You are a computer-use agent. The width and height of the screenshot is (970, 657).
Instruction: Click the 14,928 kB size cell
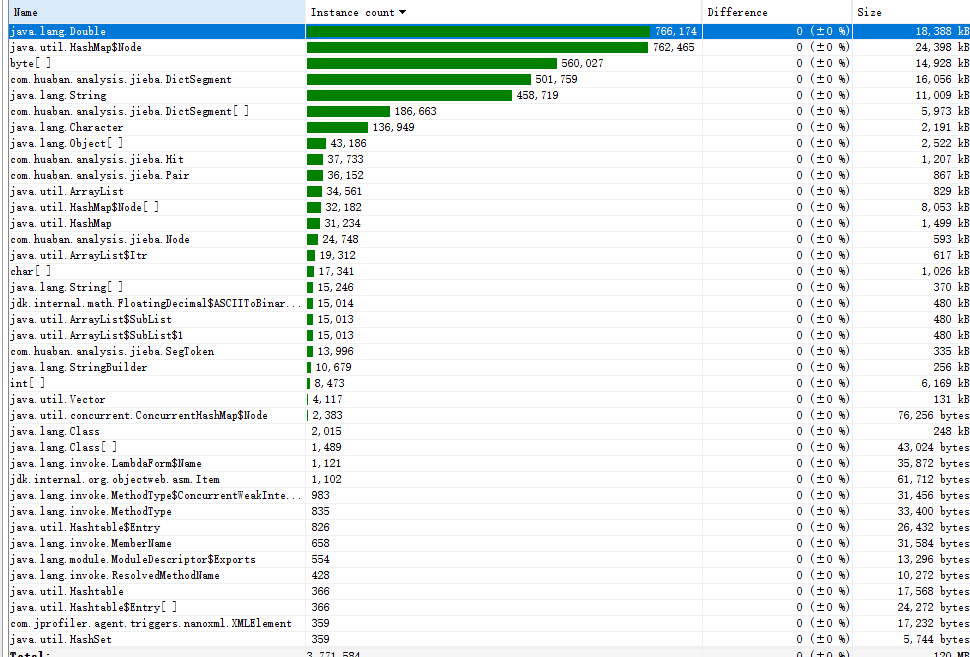911,64
